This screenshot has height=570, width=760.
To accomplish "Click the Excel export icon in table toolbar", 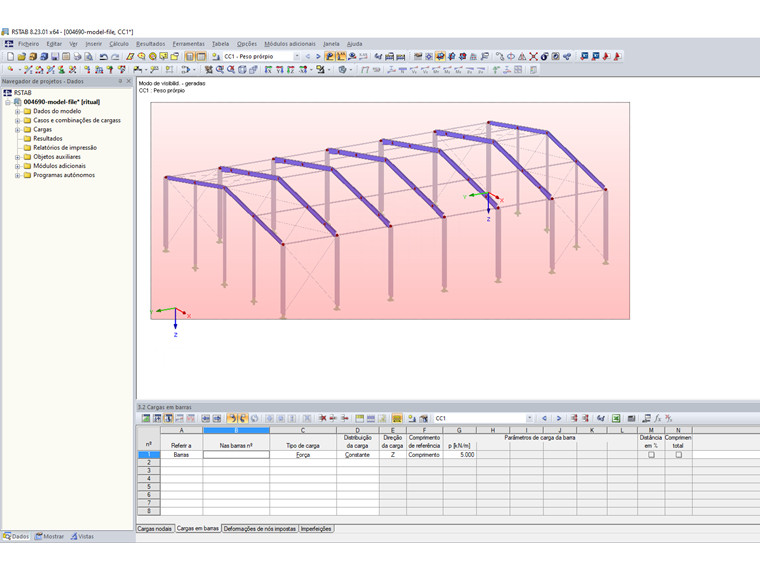I will [x=616, y=418].
